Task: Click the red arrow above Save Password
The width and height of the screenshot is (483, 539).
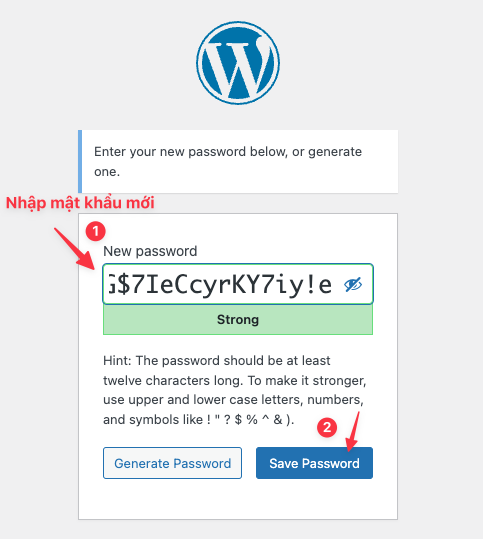Action: click(x=353, y=432)
